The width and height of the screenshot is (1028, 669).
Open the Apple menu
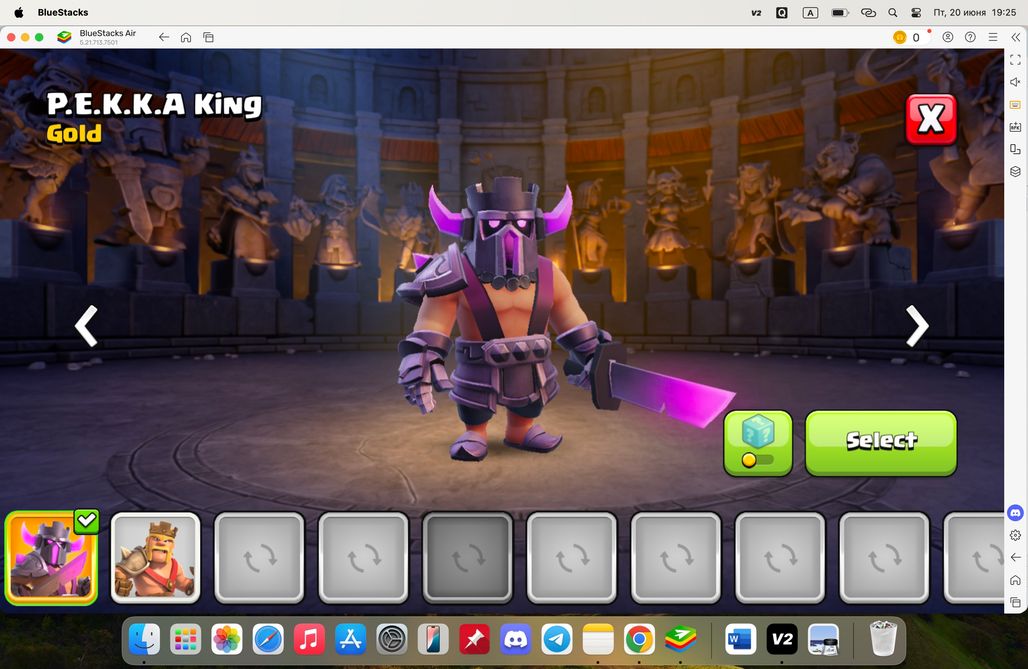(x=19, y=12)
